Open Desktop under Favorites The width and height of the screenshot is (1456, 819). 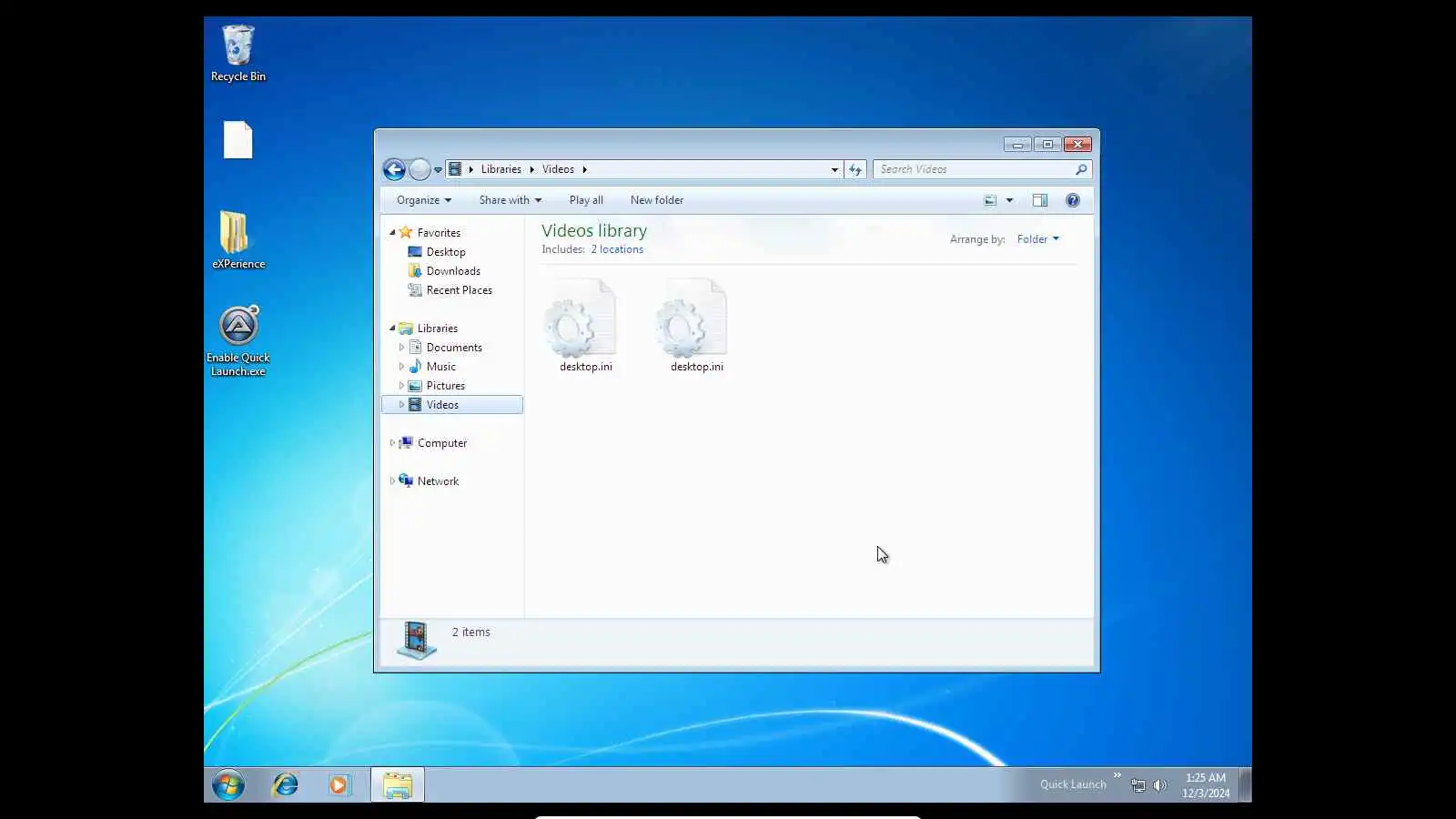[x=446, y=252]
